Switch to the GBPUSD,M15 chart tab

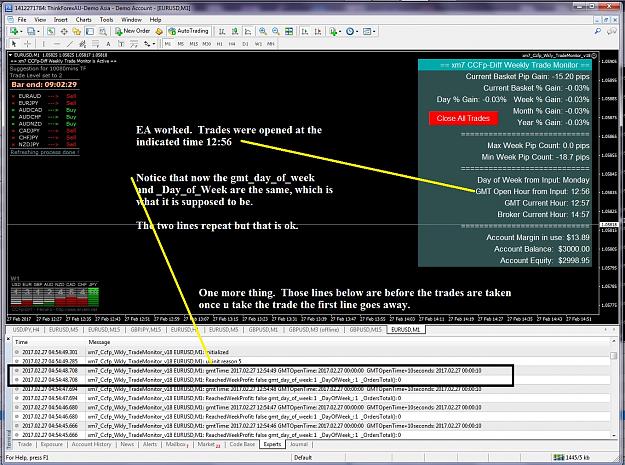pyautogui.click(x=365, y=330)
